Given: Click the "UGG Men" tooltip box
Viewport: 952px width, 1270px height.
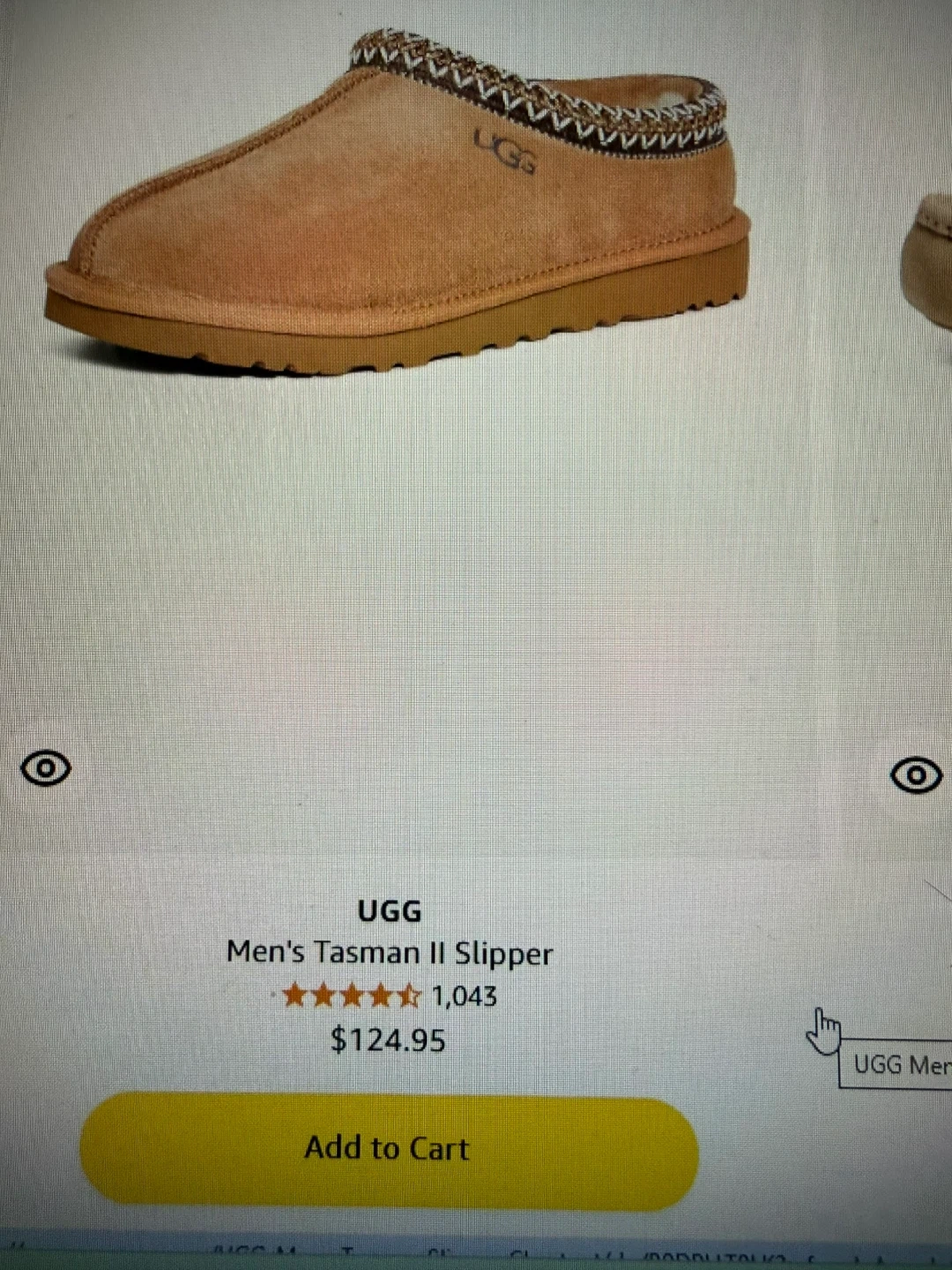Looking at the screenshot, I should 896,1065.
